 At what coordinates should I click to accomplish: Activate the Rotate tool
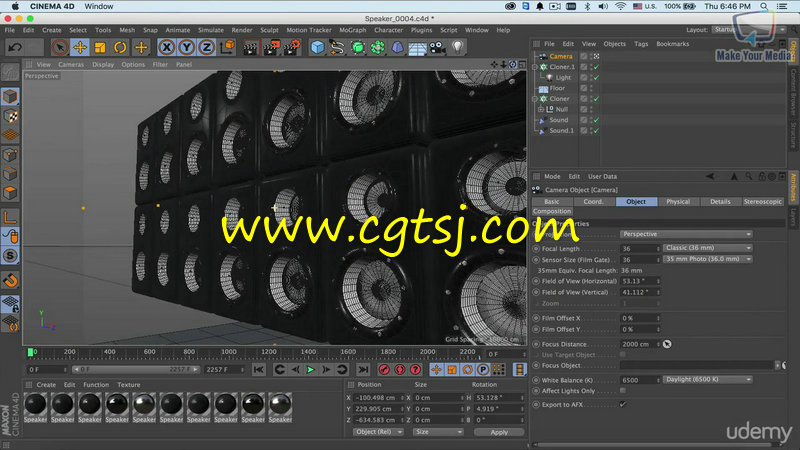pyautogui.click(x=120, y=47)
